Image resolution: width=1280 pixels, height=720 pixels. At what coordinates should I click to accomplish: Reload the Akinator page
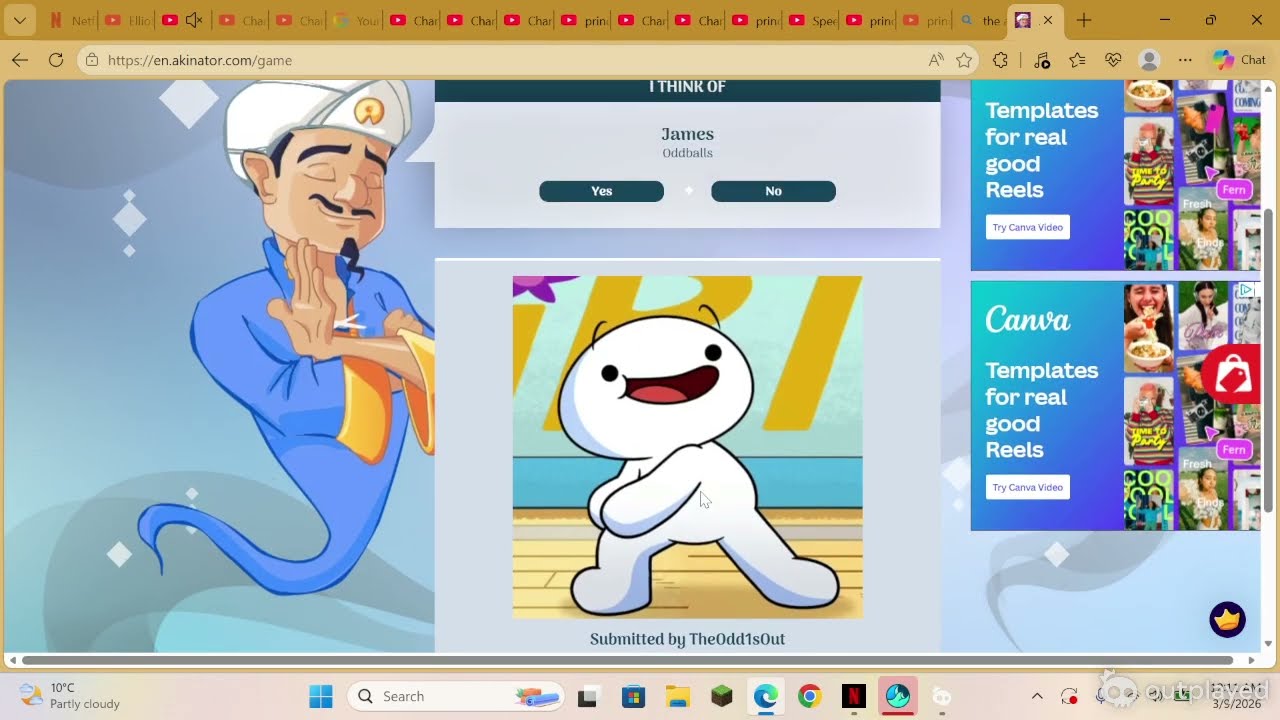click(56, 60)
